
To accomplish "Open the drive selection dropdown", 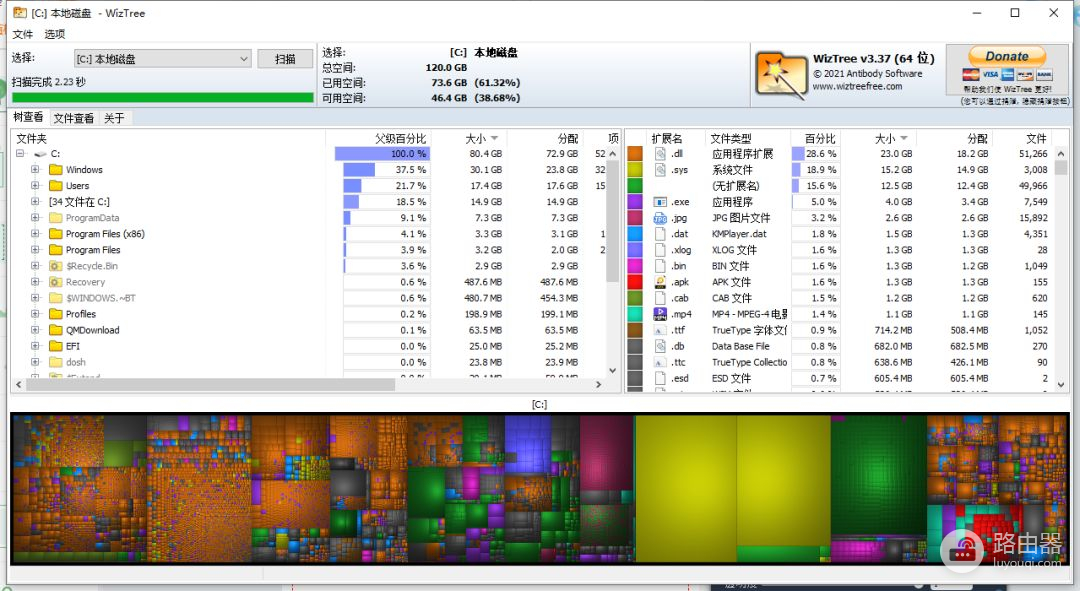I will tap(244, 59).
